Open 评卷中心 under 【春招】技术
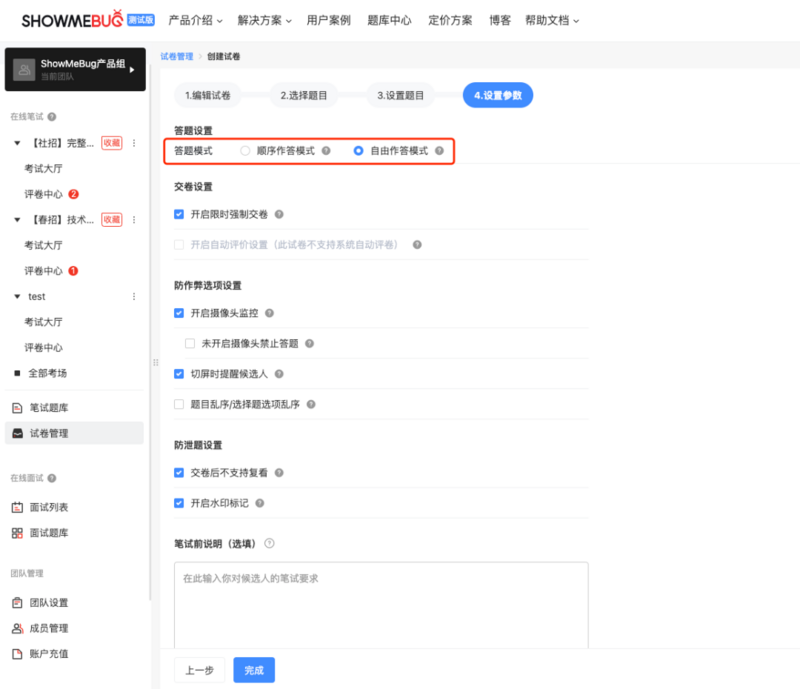The image size is (800, 689). point(43,271)
